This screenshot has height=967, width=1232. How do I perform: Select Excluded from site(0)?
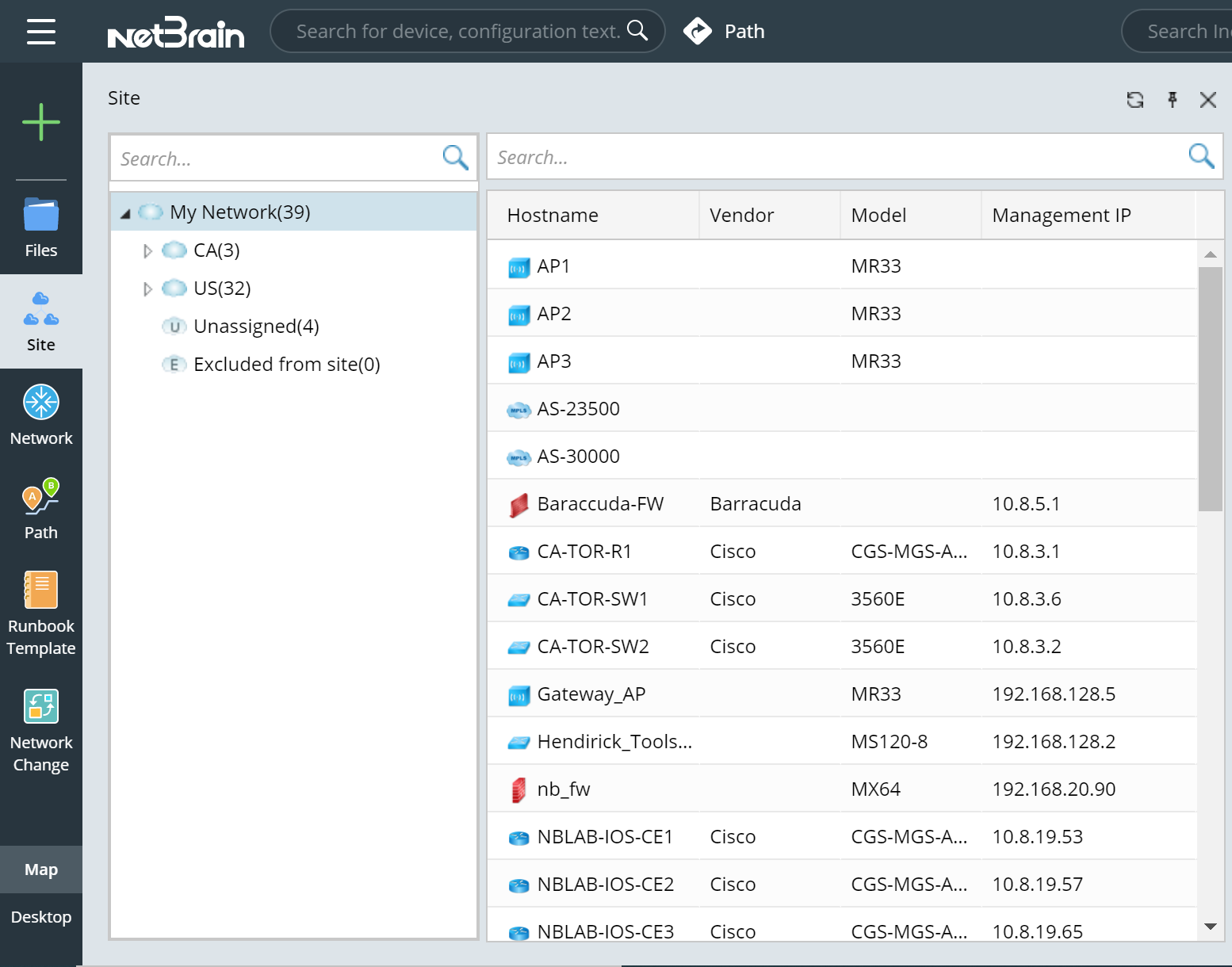pyautogui.click(x=287, y=365)
